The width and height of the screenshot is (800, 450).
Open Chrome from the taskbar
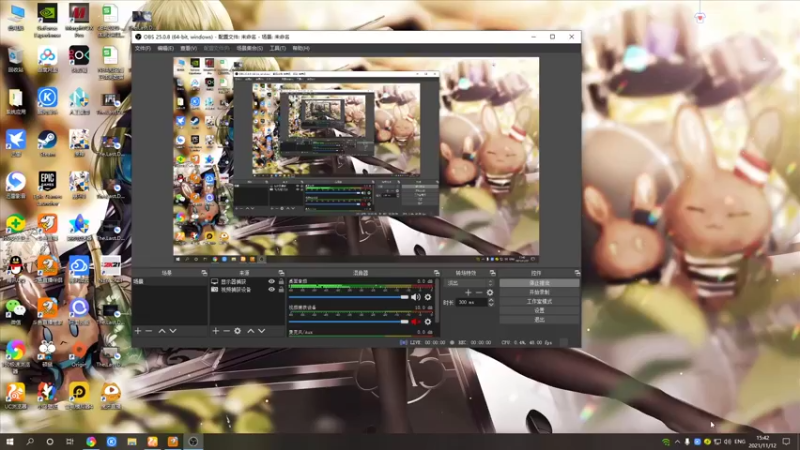[x=91, y=442]
